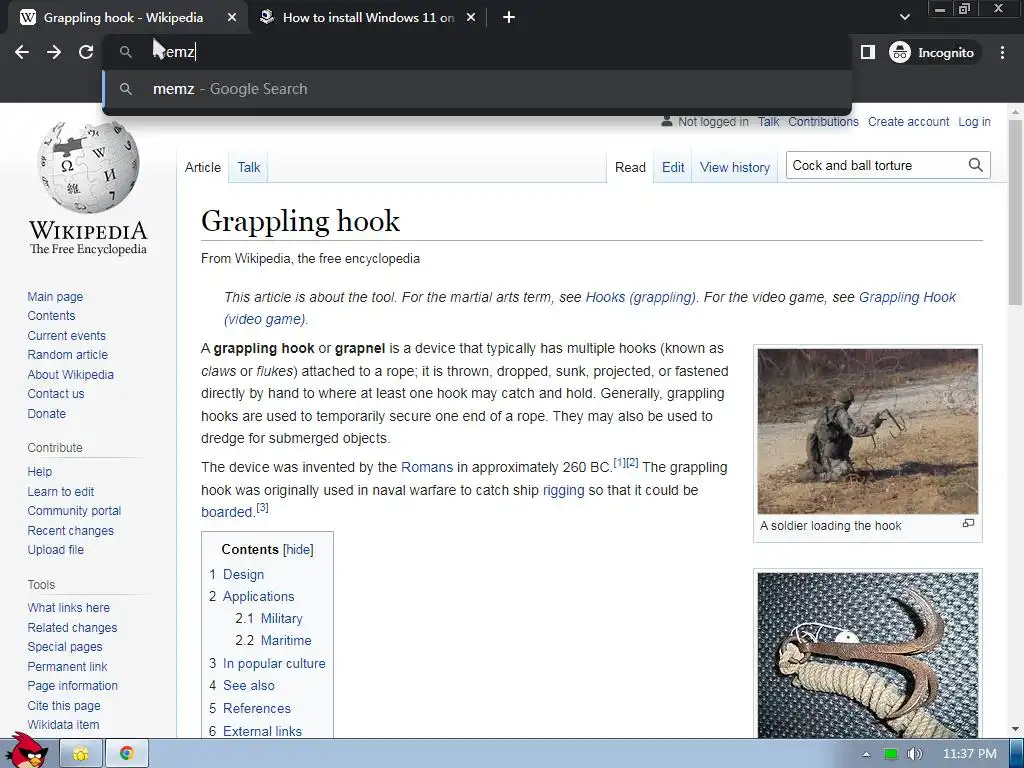Click the magnifier icon in the address bar
The width and height of the screenshot is (1024, 768).
pyautogui.click(x=126, y=52)
